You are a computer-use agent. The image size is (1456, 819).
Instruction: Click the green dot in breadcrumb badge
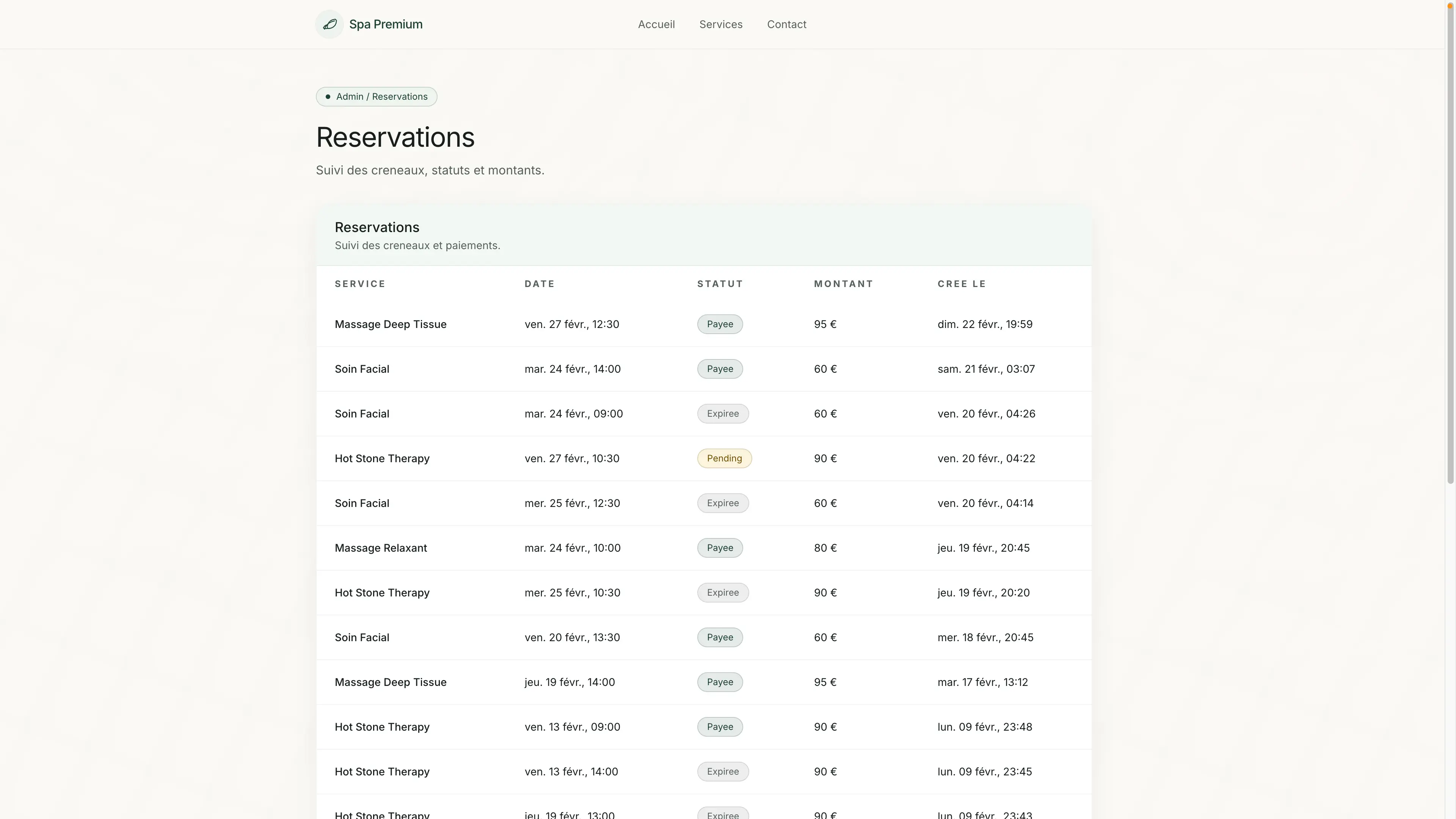pos(328,97)
